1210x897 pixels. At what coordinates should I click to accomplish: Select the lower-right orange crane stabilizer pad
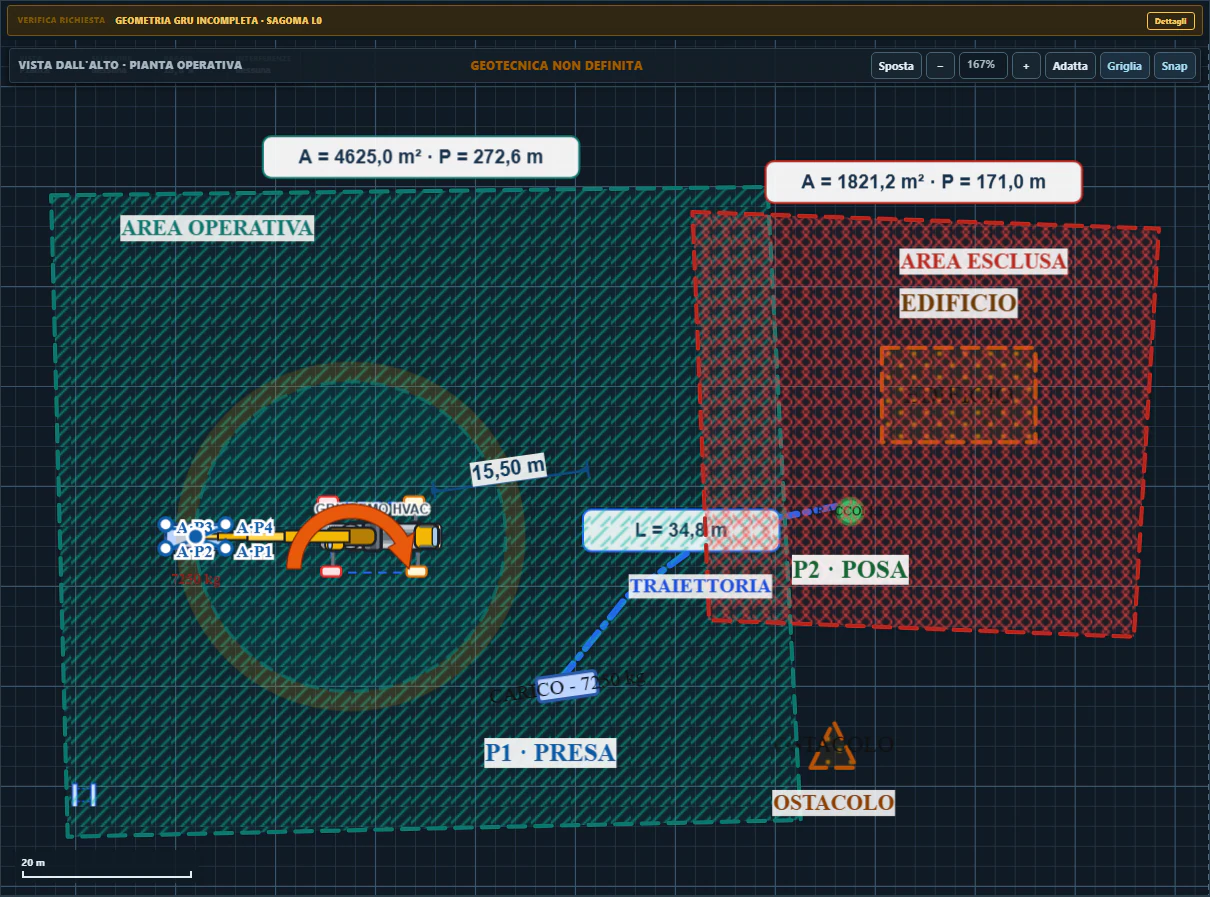(417, 571)
